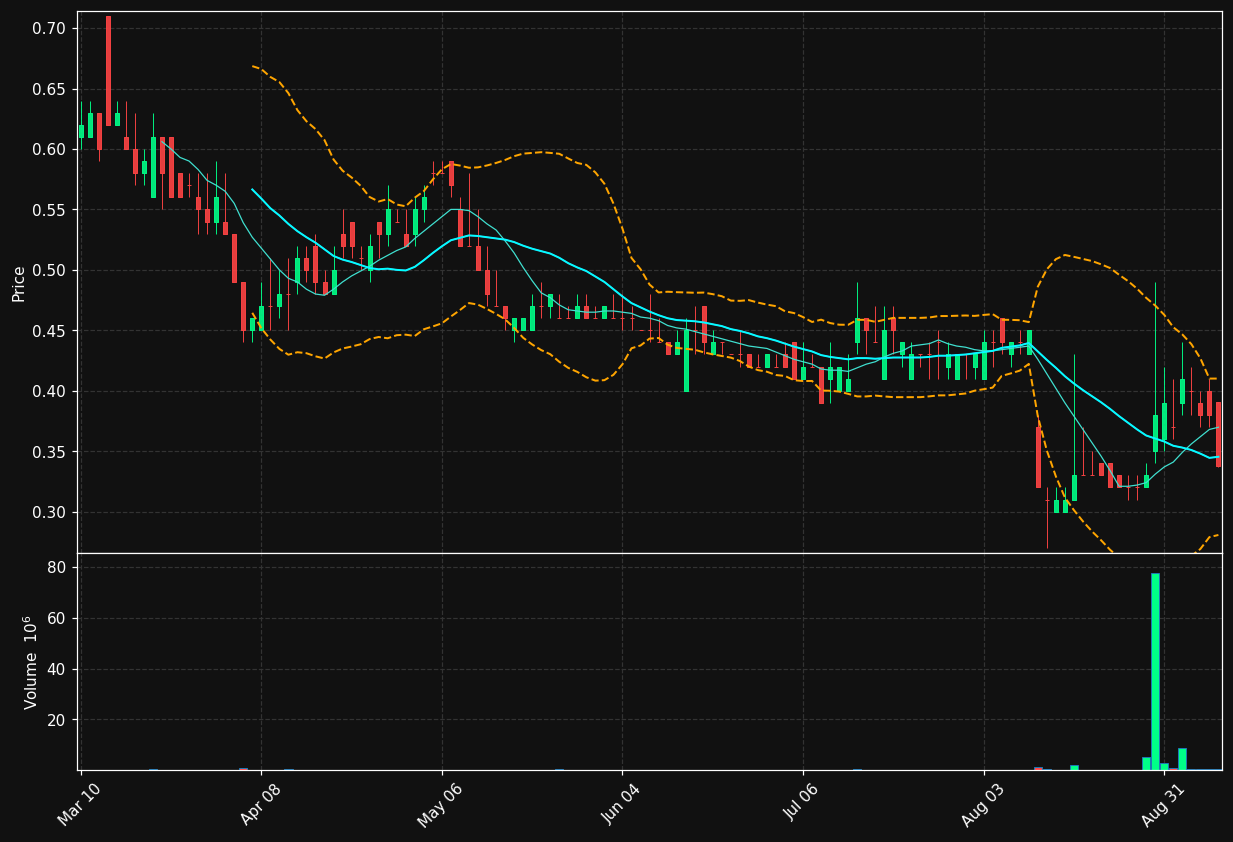1233x842 pixels.
Task: Click the 20 volume axis label
Action: (56, 720)
